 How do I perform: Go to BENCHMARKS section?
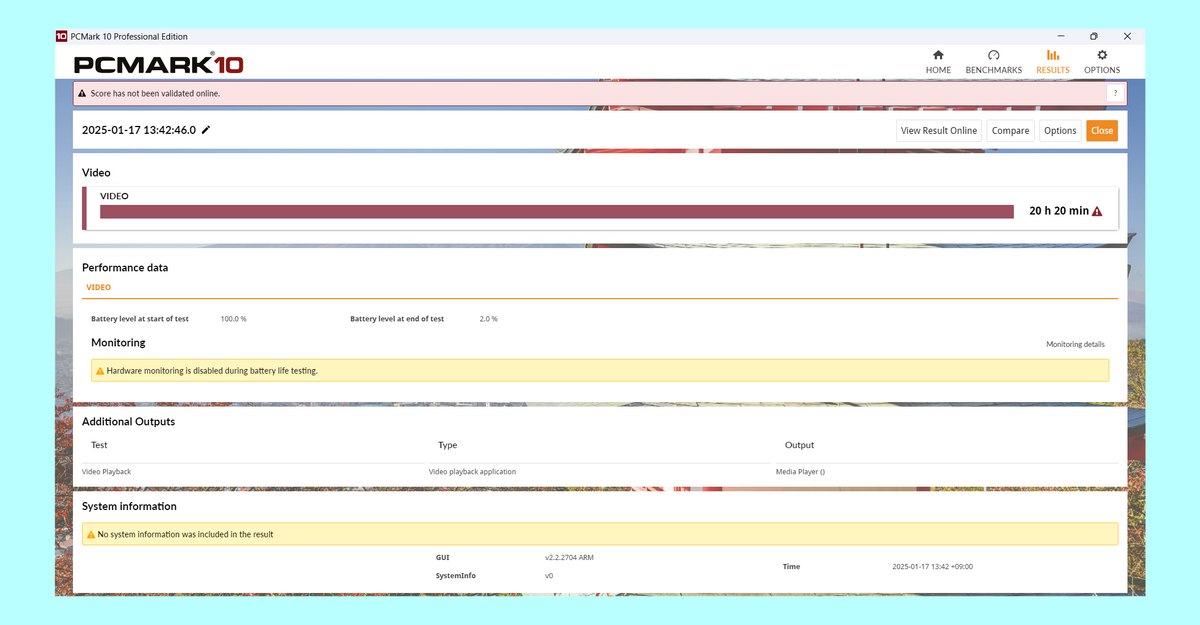tap(993, 62)
